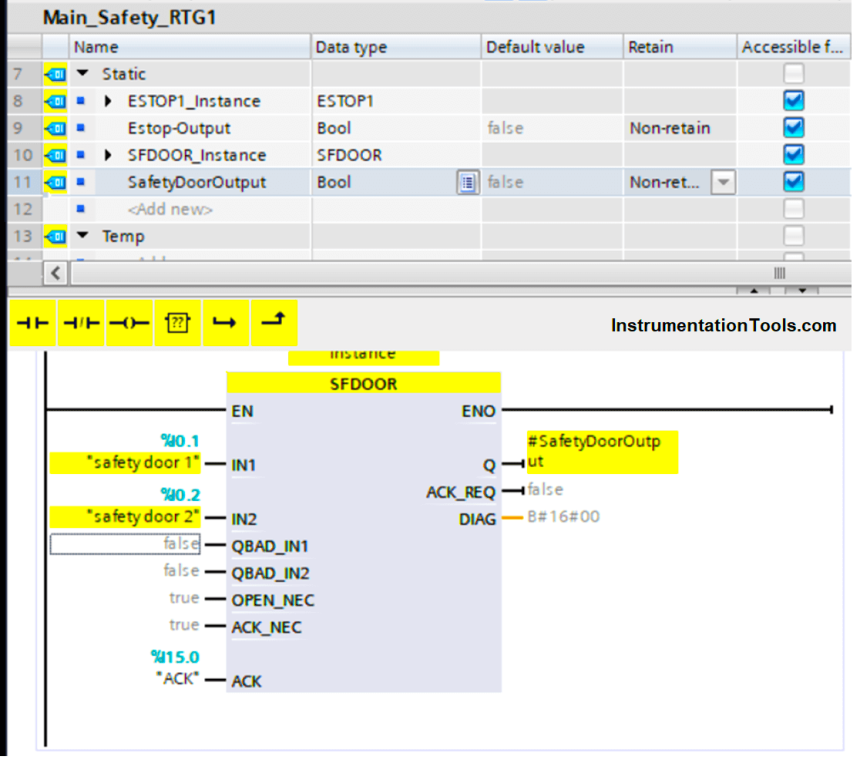Toggle the accessible checkbox for ESTOP1_Instance
The height and width of the screenshot is (763, 860).
point(794,101)
